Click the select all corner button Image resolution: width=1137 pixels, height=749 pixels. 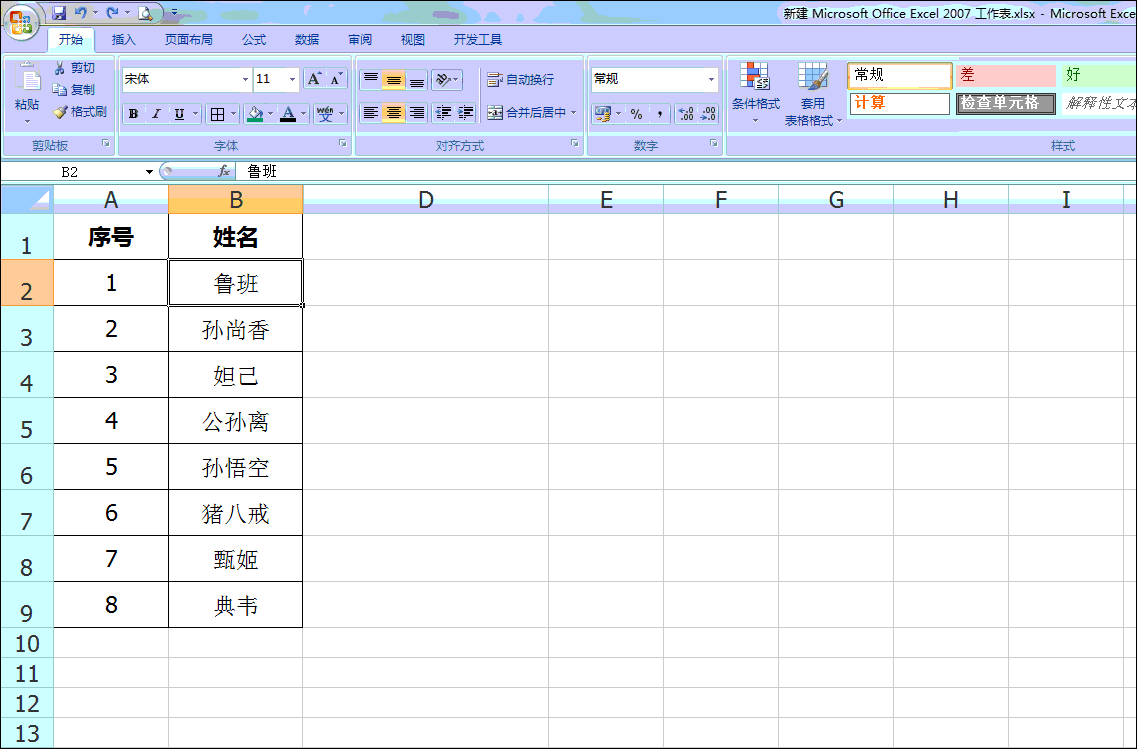tap(28, 199)
